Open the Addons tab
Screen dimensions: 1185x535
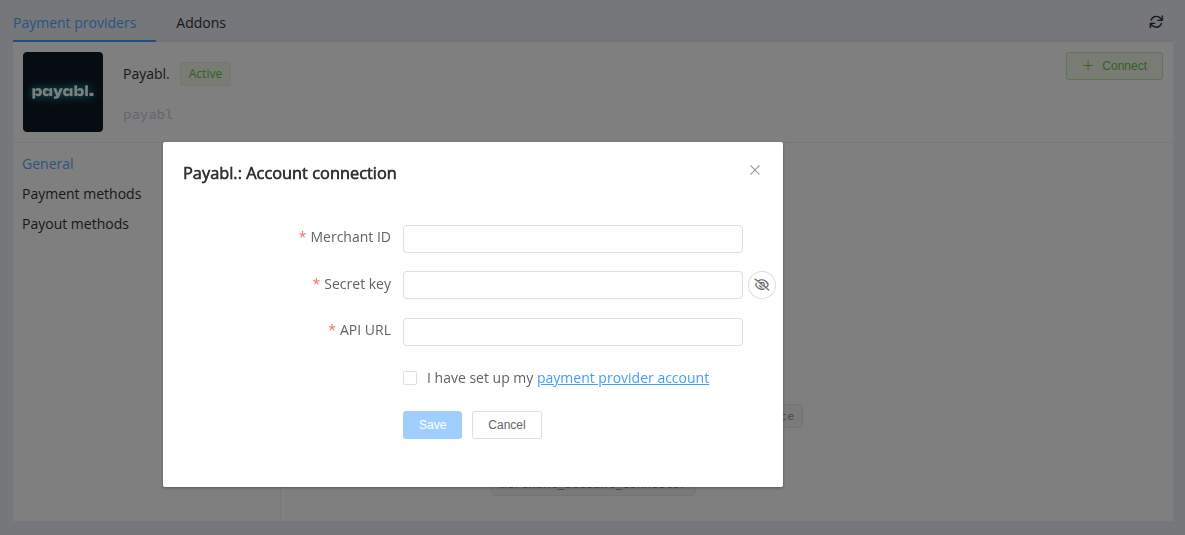(x=201, y=22)
